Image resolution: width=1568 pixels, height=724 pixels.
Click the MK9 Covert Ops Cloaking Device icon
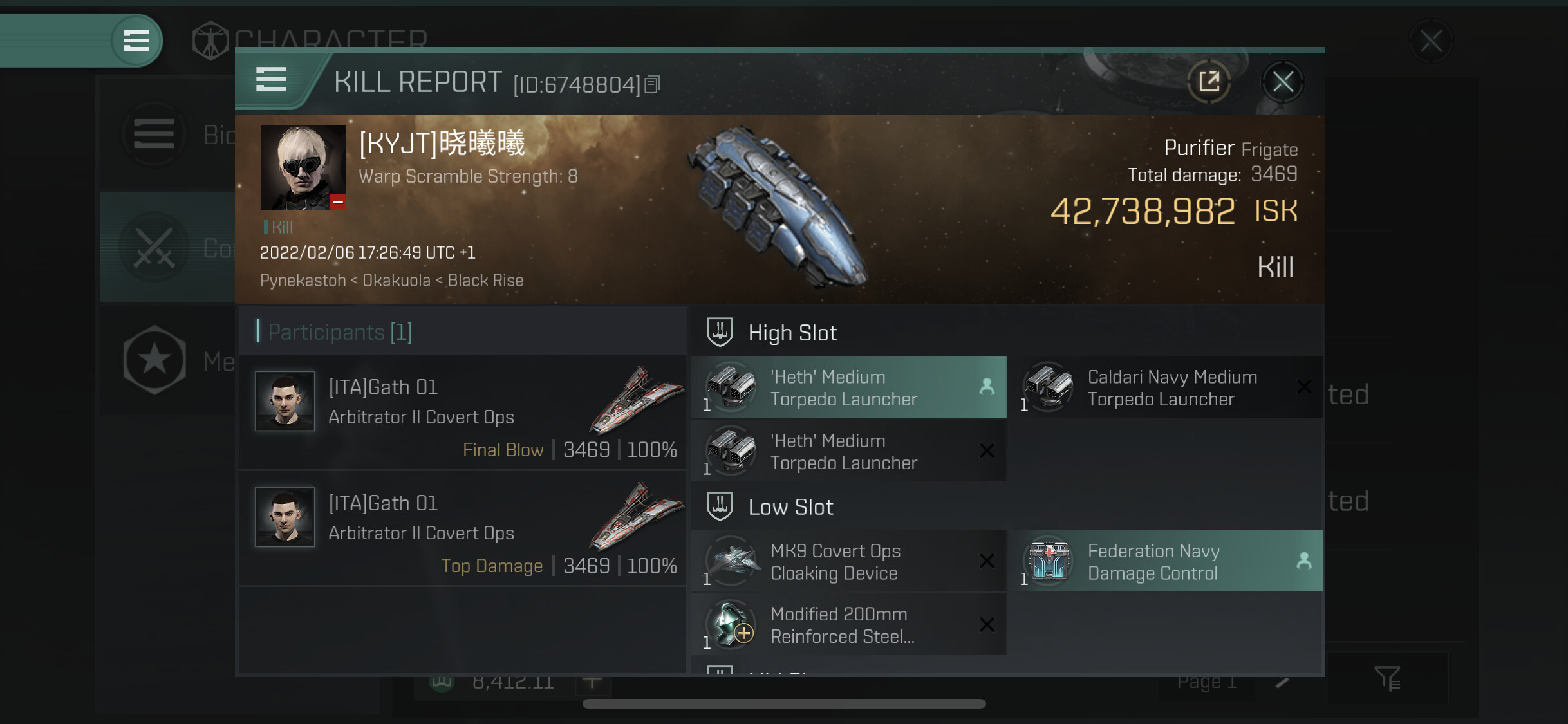pos(731,560)
